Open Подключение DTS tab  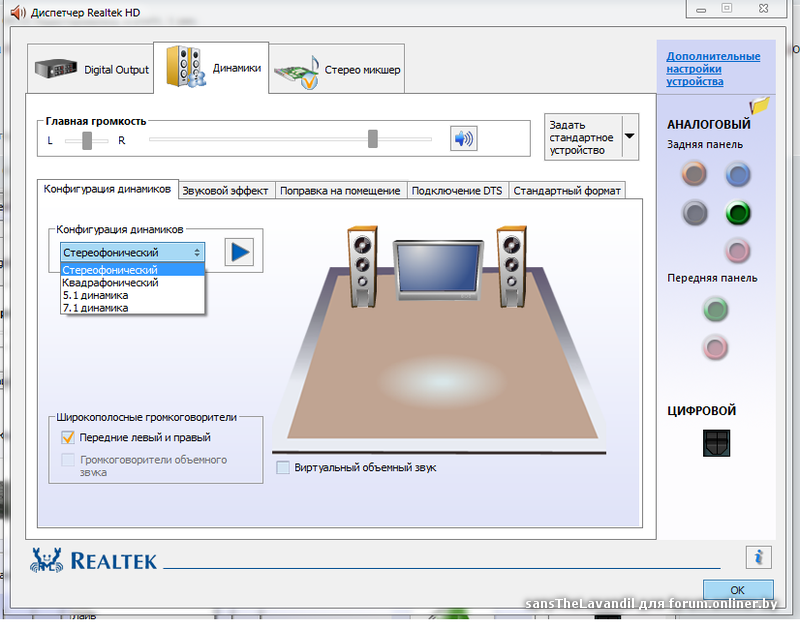click(457, 191)
